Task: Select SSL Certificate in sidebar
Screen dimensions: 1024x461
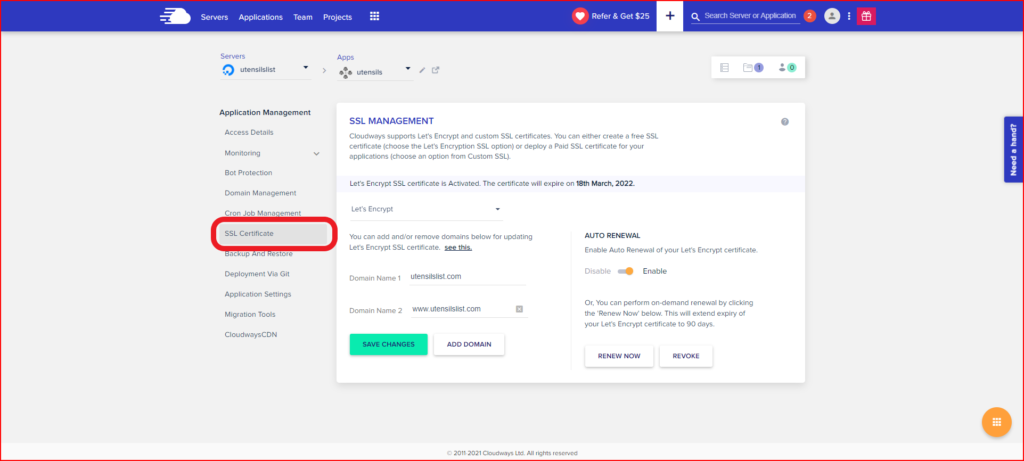Action: (273, 234)
